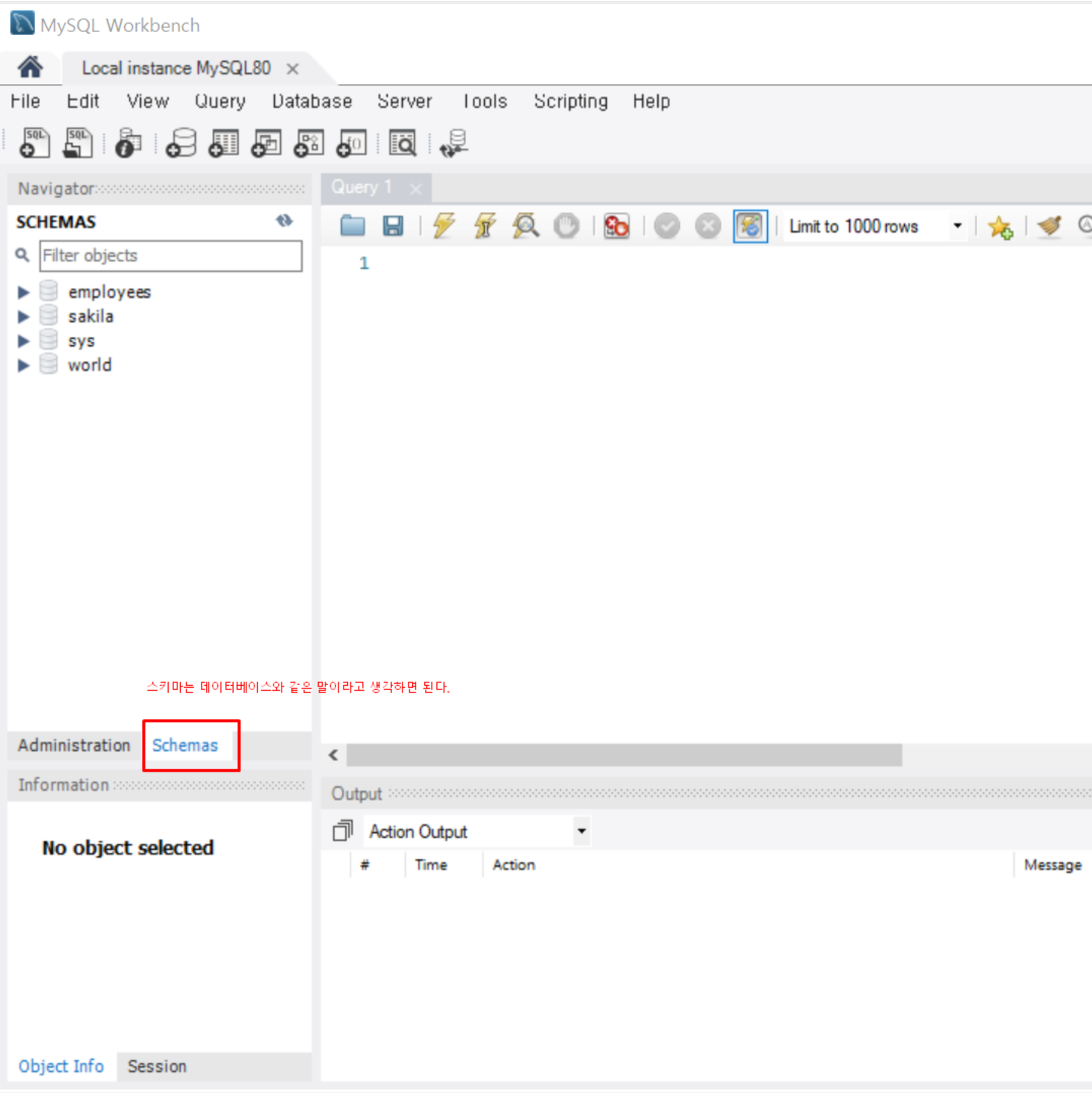This screenshot has width=1092, height=1093.
Task: Switch to the Administration tab
Action: (74, 746)
